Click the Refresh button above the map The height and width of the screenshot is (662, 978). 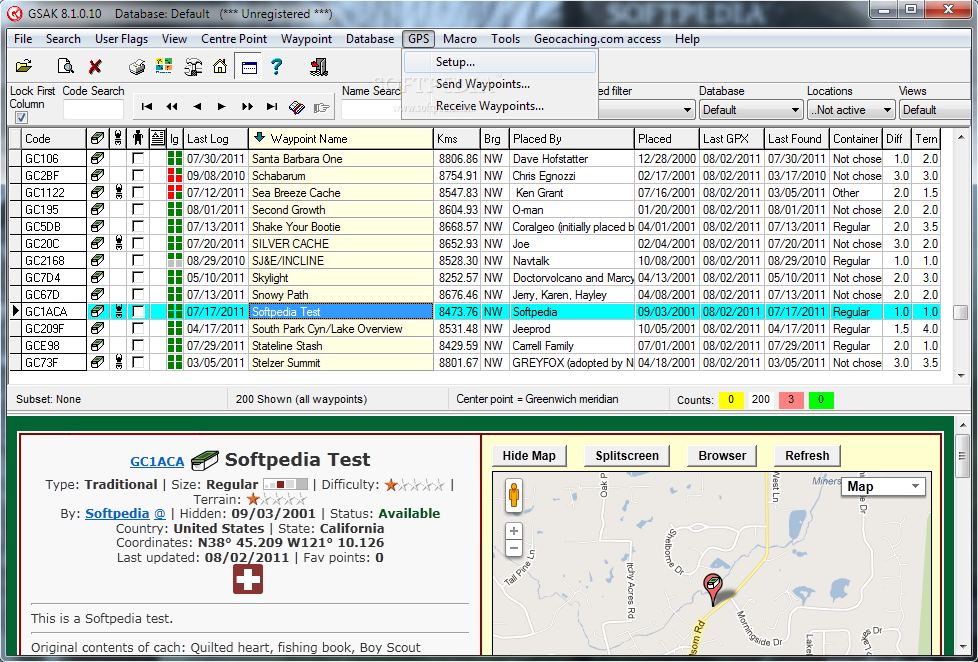(x=807, y=455)
